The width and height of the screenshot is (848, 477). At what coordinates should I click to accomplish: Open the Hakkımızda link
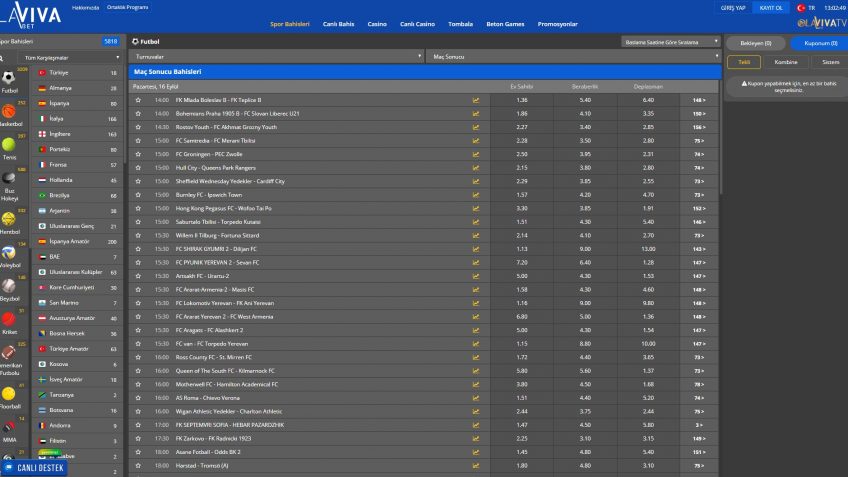click(x=85, y=8)
